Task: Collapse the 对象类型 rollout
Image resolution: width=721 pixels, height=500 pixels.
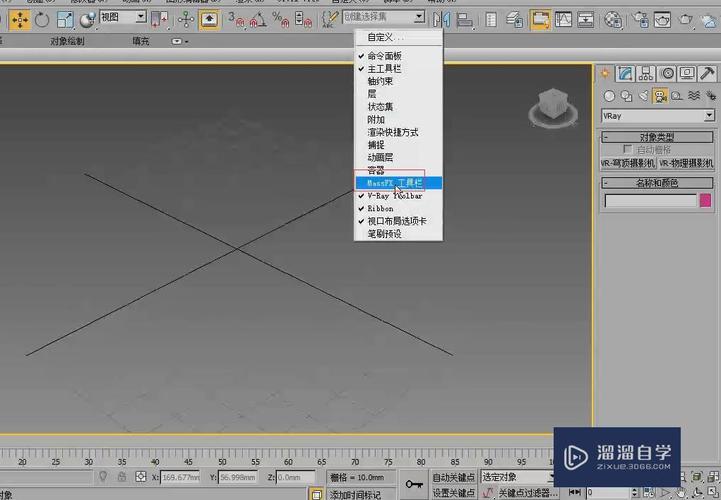Action: tap(657, 137)
